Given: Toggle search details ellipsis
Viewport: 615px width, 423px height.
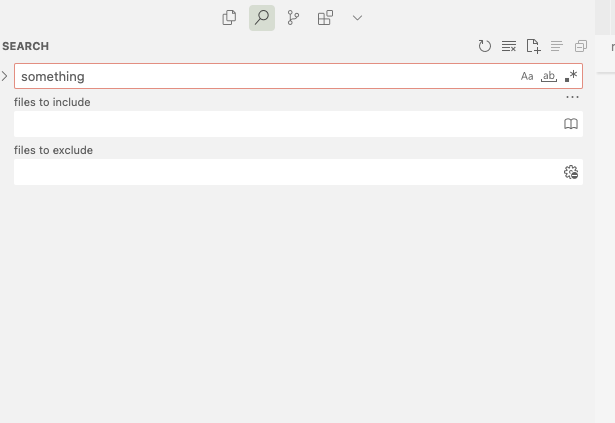Looking at the screenshot, I should click(x=572, y=97).
